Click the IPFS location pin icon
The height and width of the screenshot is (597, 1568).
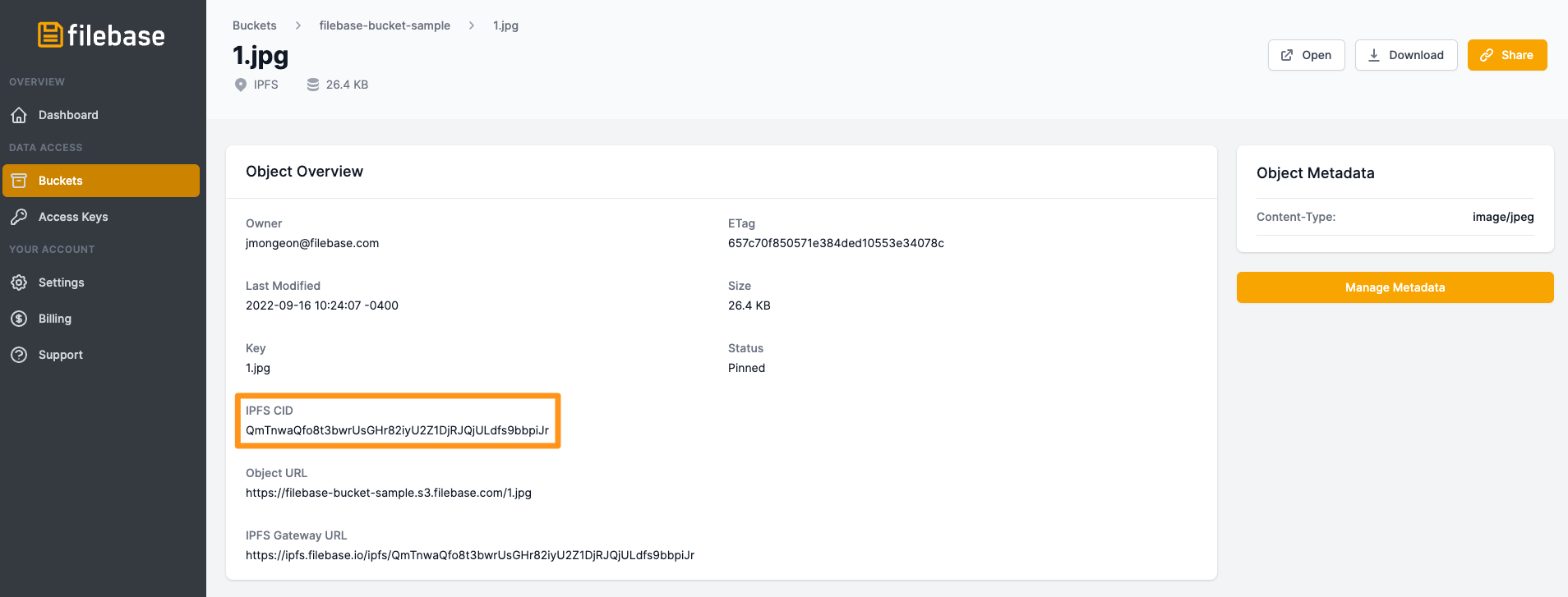pyautogui.click(x=241, y=85)
